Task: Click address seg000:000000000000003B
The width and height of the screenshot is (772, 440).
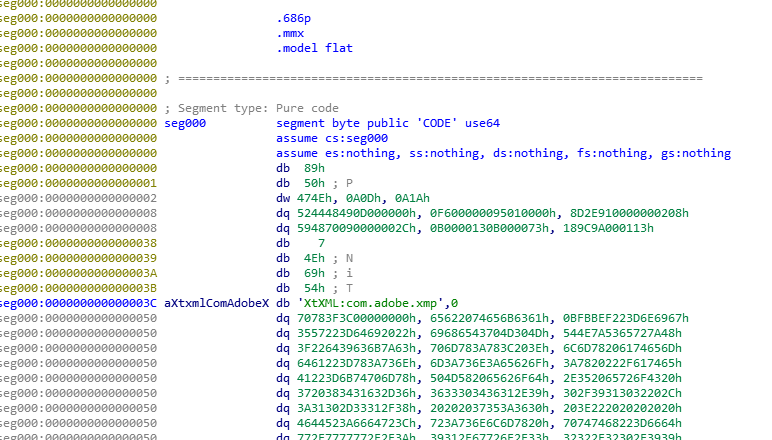Action: click(x=79, y=288)
